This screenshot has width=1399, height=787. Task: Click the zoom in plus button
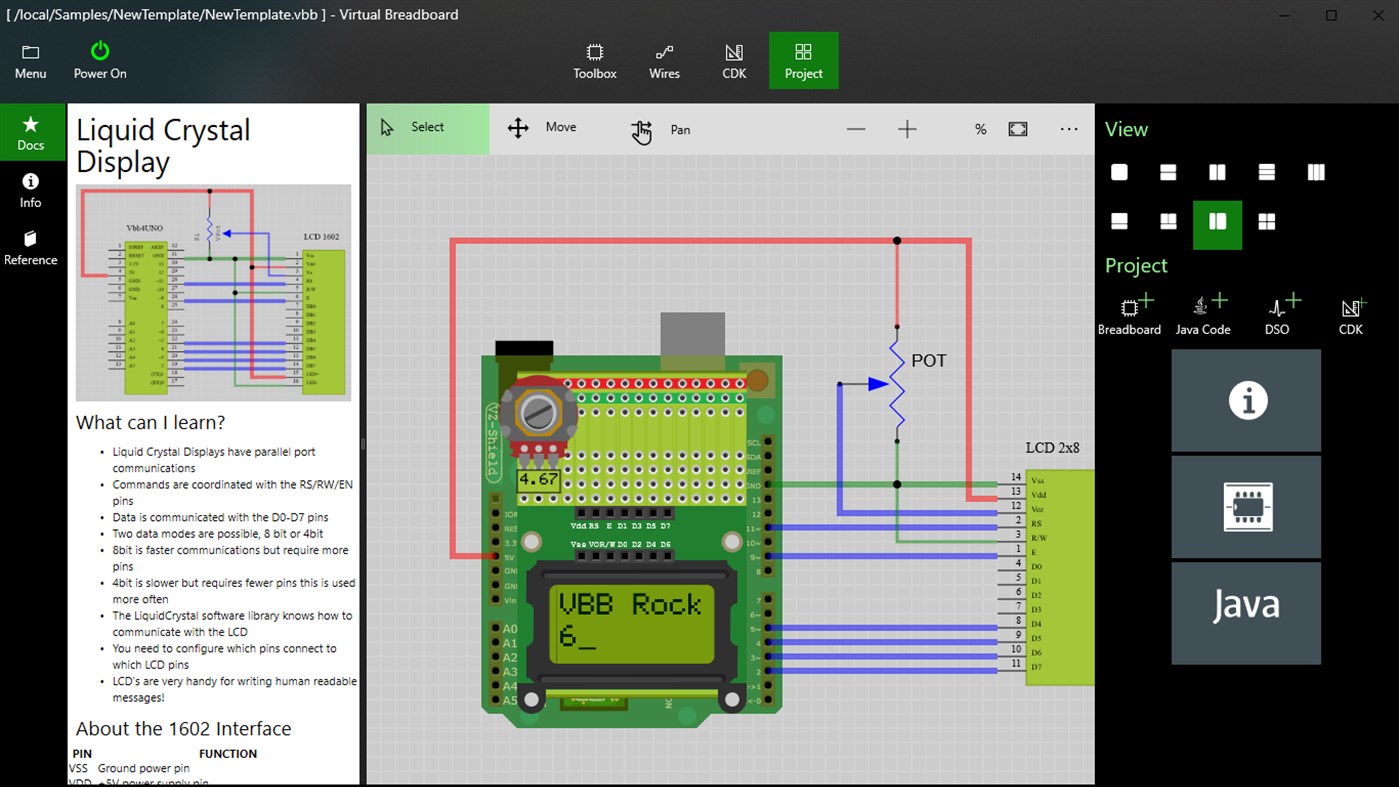(906, 128)
